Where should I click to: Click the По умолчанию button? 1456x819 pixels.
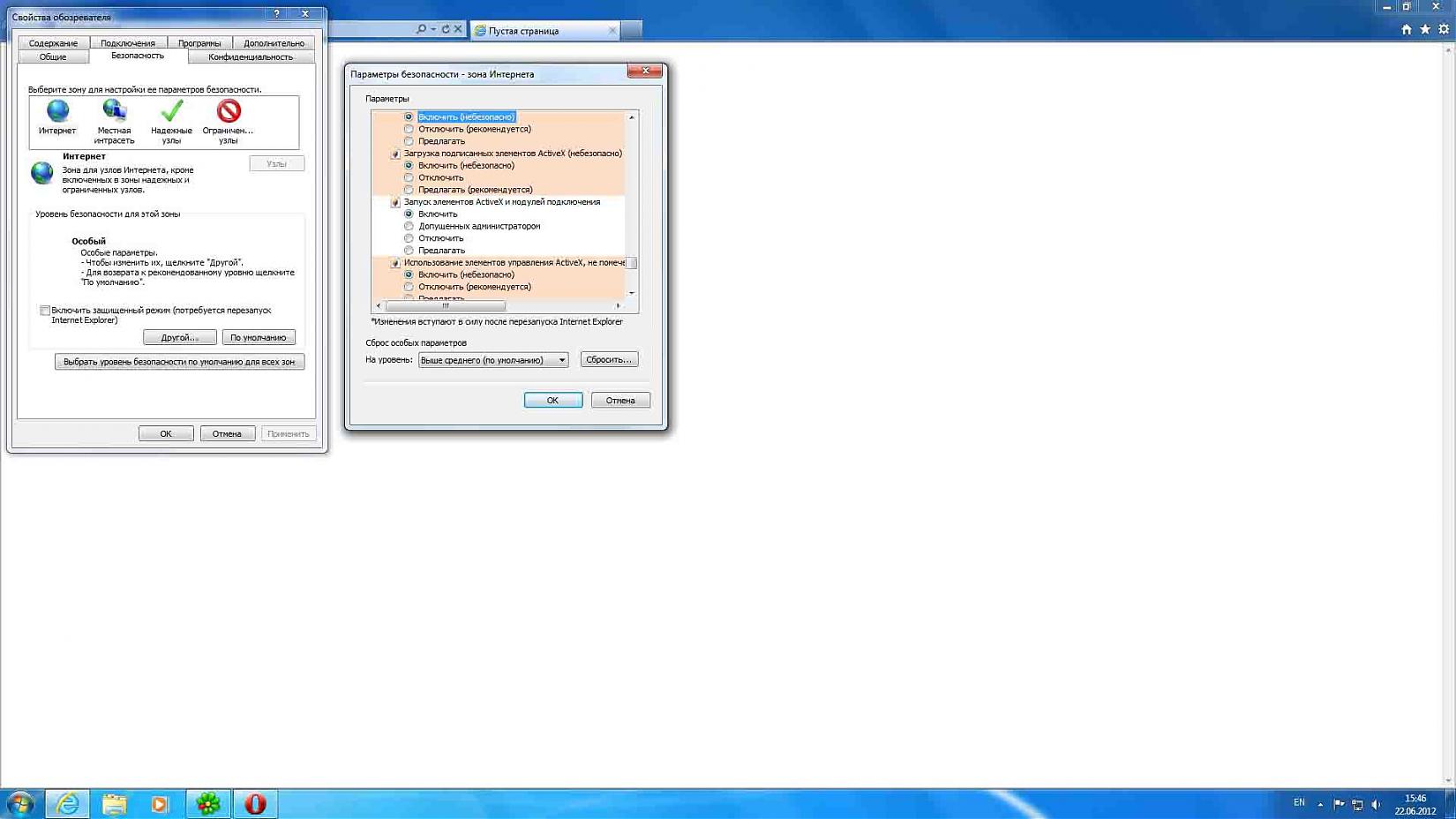(x=259, y=337)
